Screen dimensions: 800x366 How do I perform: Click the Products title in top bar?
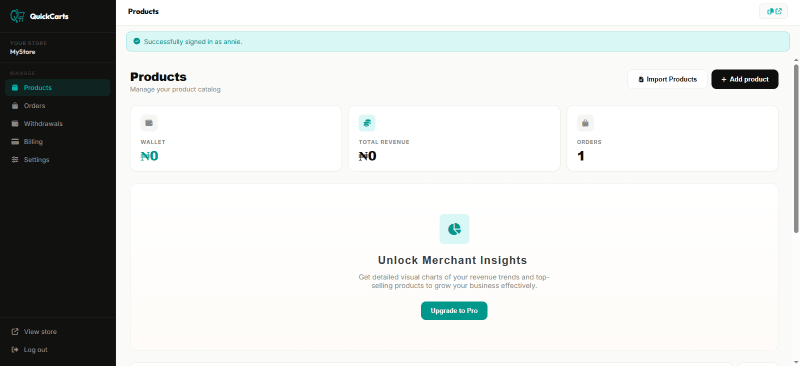click(x=143, y=11)
